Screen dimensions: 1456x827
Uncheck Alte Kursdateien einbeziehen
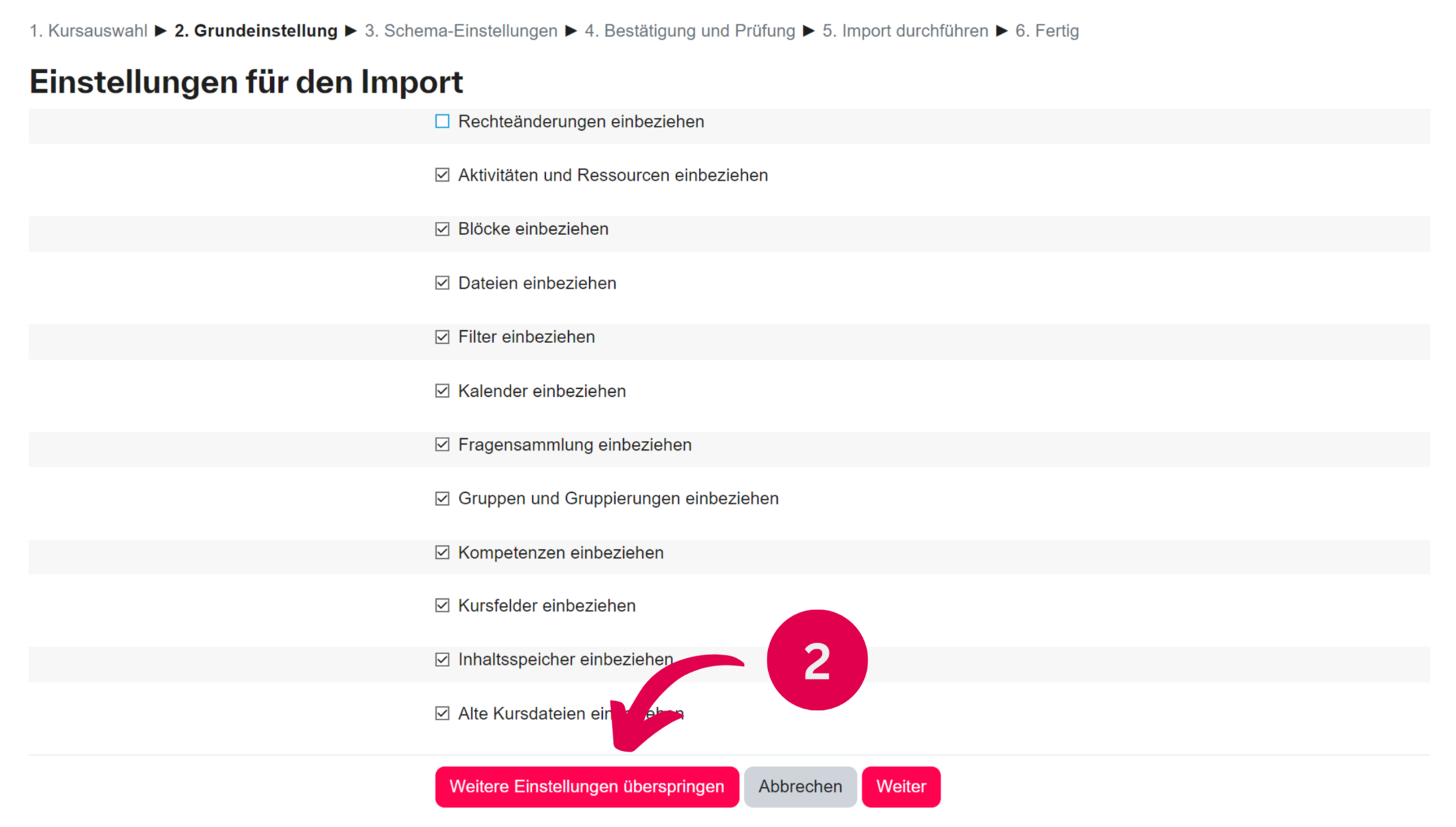tap(442, 713)
